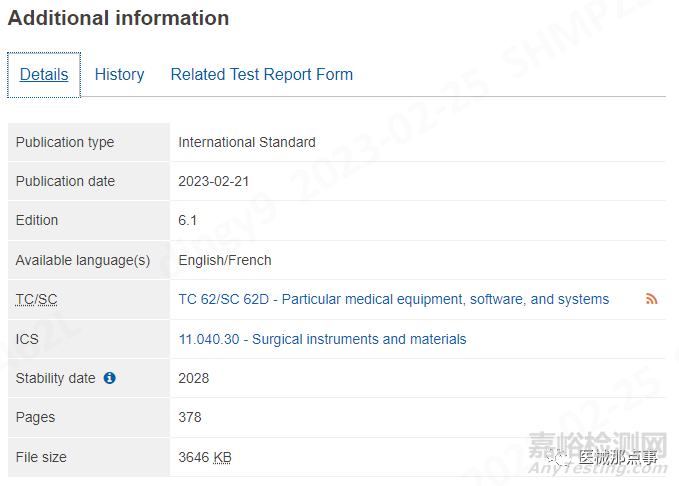Switch to the History tab
679x486 pixels.
tap(119, 75)
